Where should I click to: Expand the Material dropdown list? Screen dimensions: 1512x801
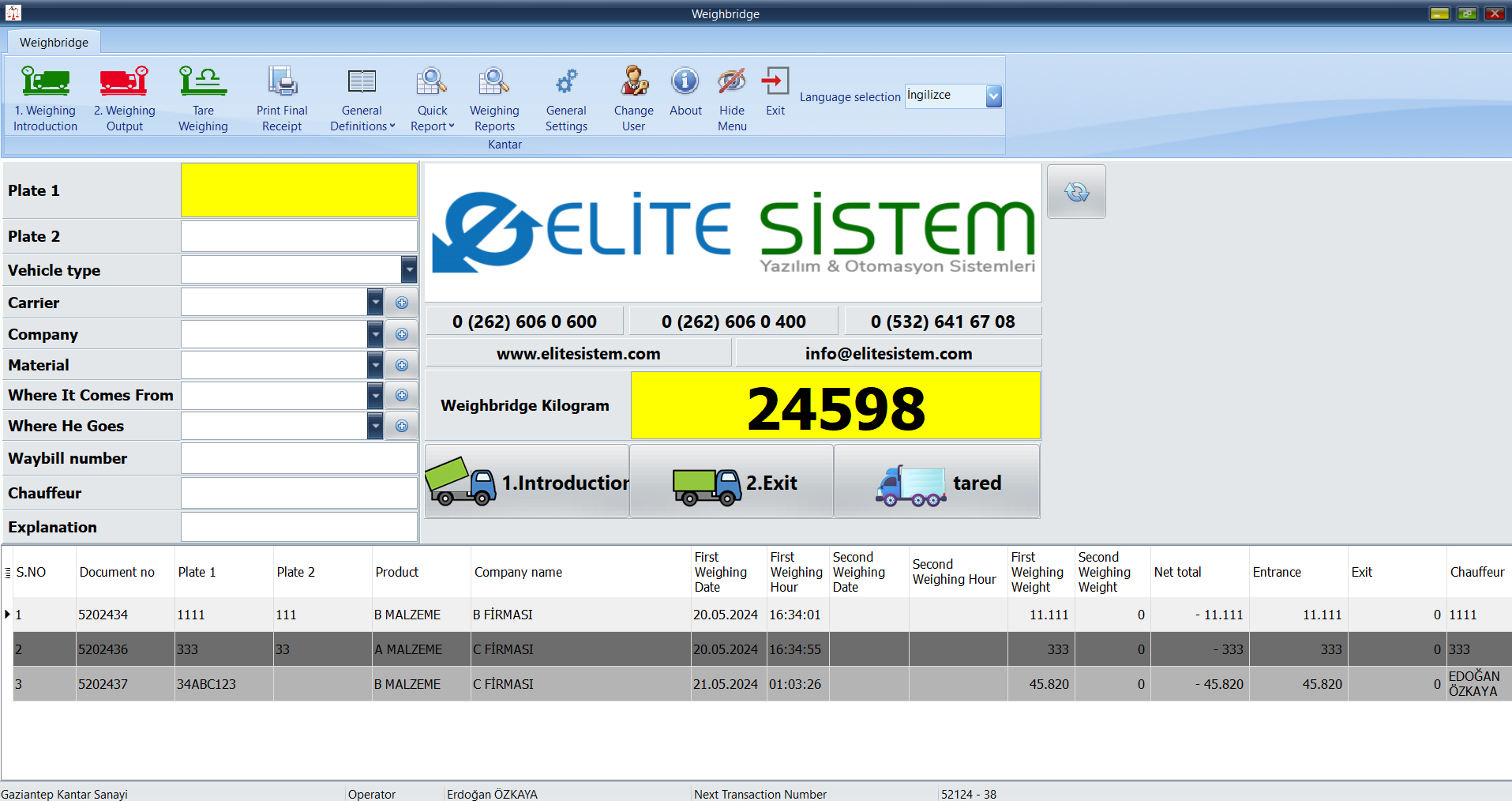coord(375,365)
